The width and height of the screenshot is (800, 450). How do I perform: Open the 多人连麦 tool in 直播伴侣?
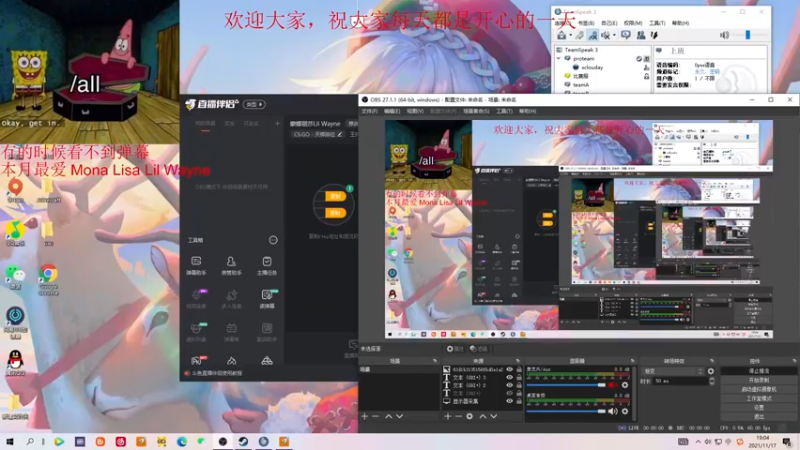pyautogui.click(x=231, y=299)
